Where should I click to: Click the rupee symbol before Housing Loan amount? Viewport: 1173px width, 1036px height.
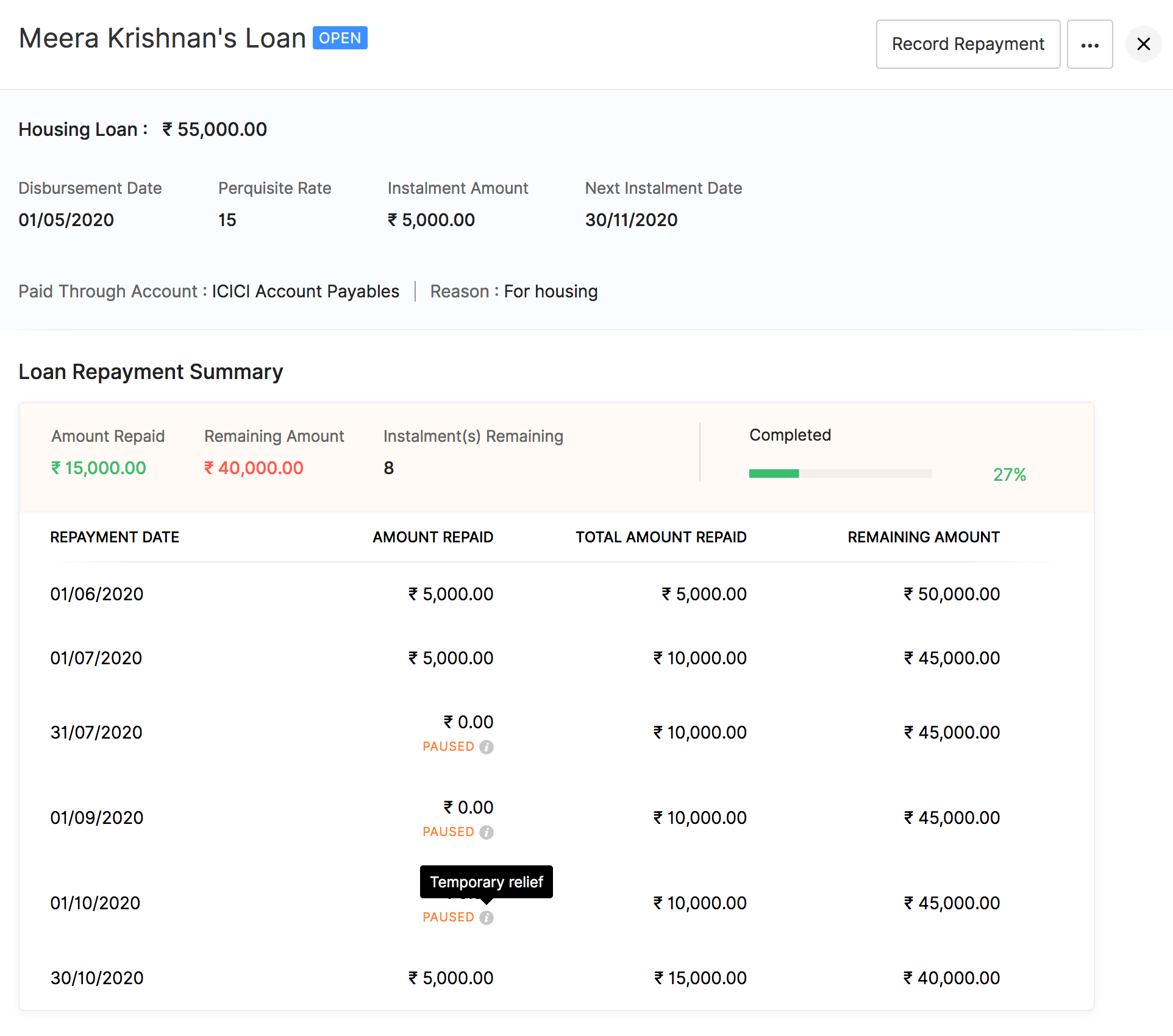tap(166, 129)
